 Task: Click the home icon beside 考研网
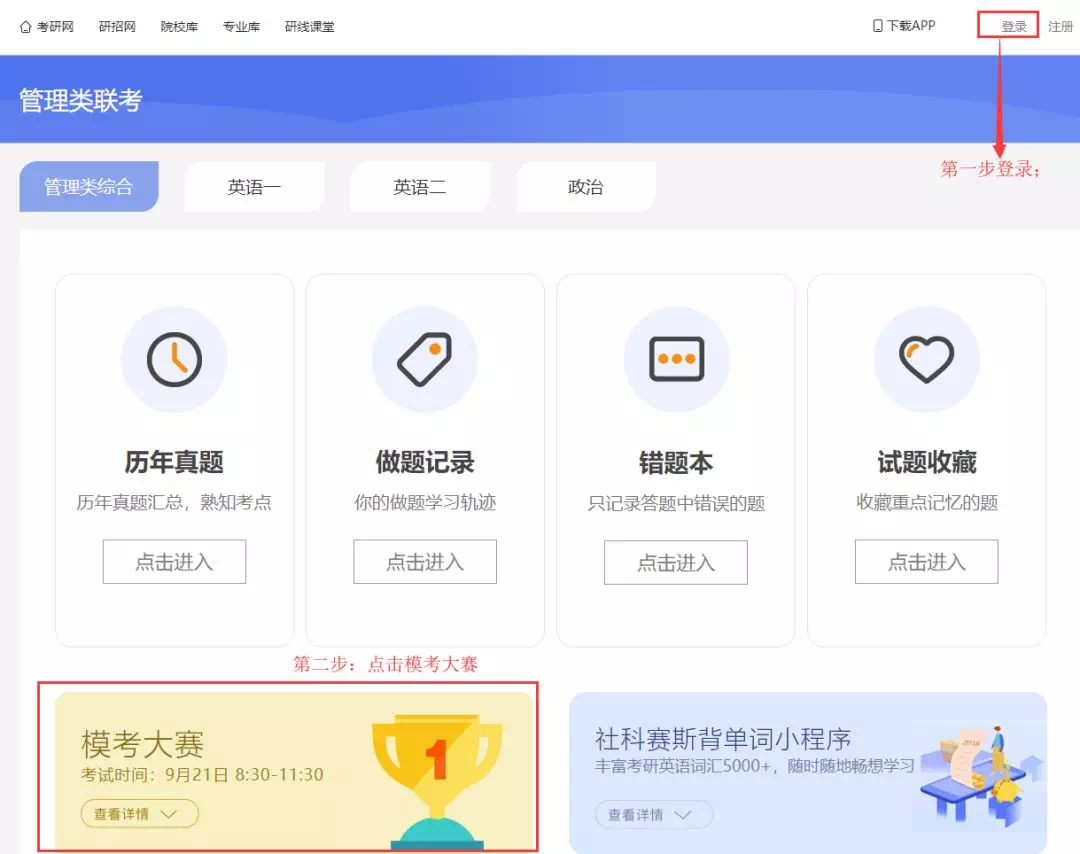point(26,27)
